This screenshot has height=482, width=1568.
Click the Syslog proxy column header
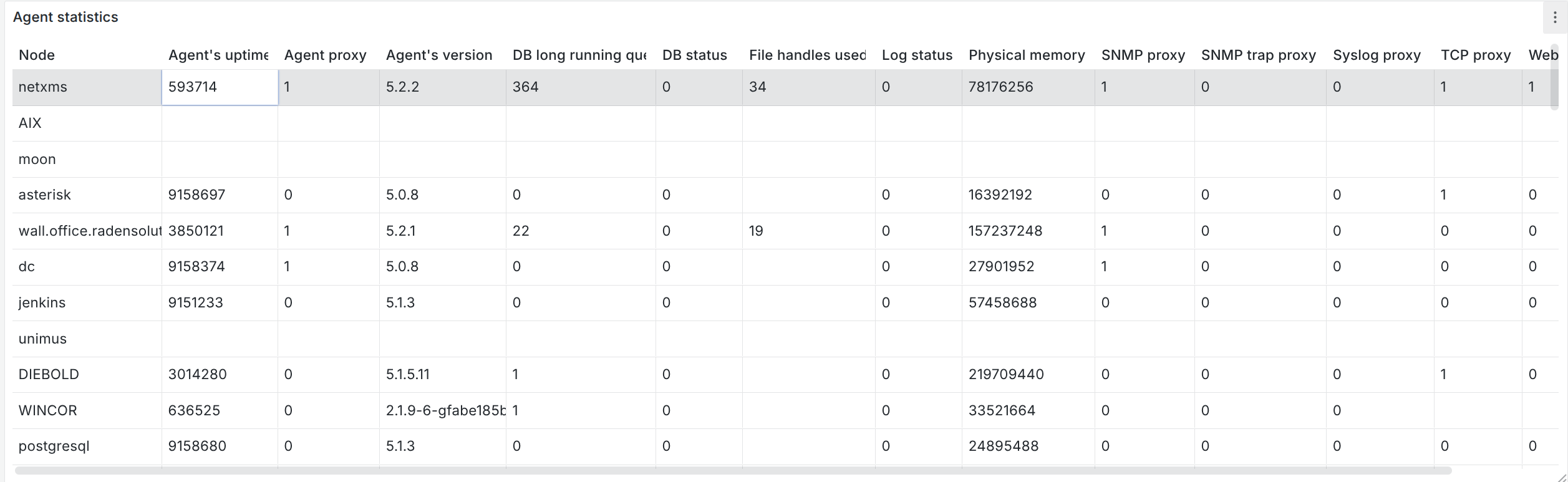[1377, 55]
